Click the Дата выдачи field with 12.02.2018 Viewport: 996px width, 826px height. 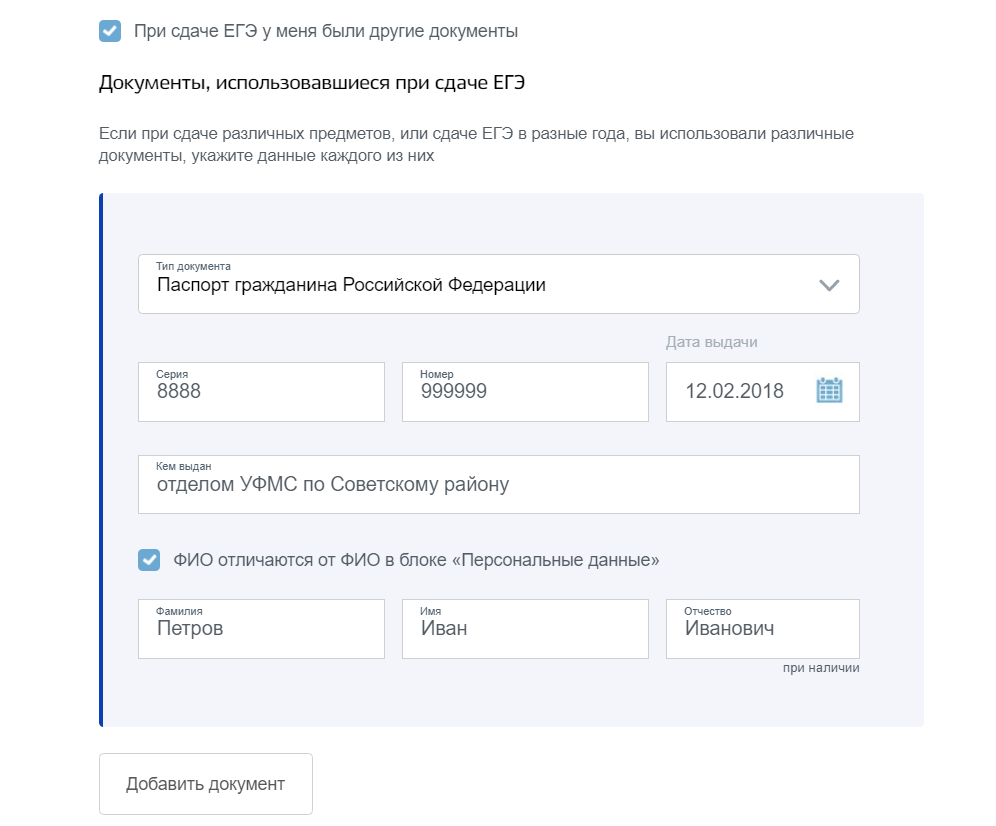pyautogui.click(x=762, y=391)
